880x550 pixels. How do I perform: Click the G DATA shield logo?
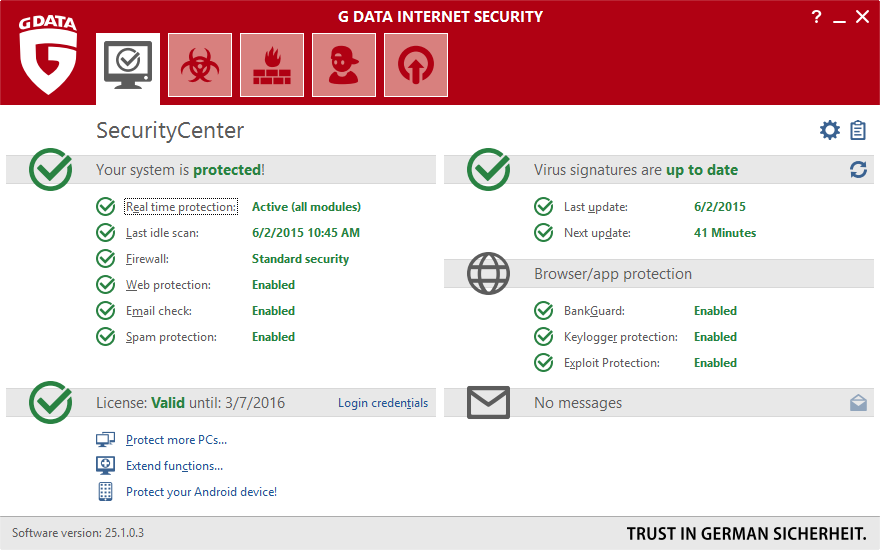(x=48, y=55)
